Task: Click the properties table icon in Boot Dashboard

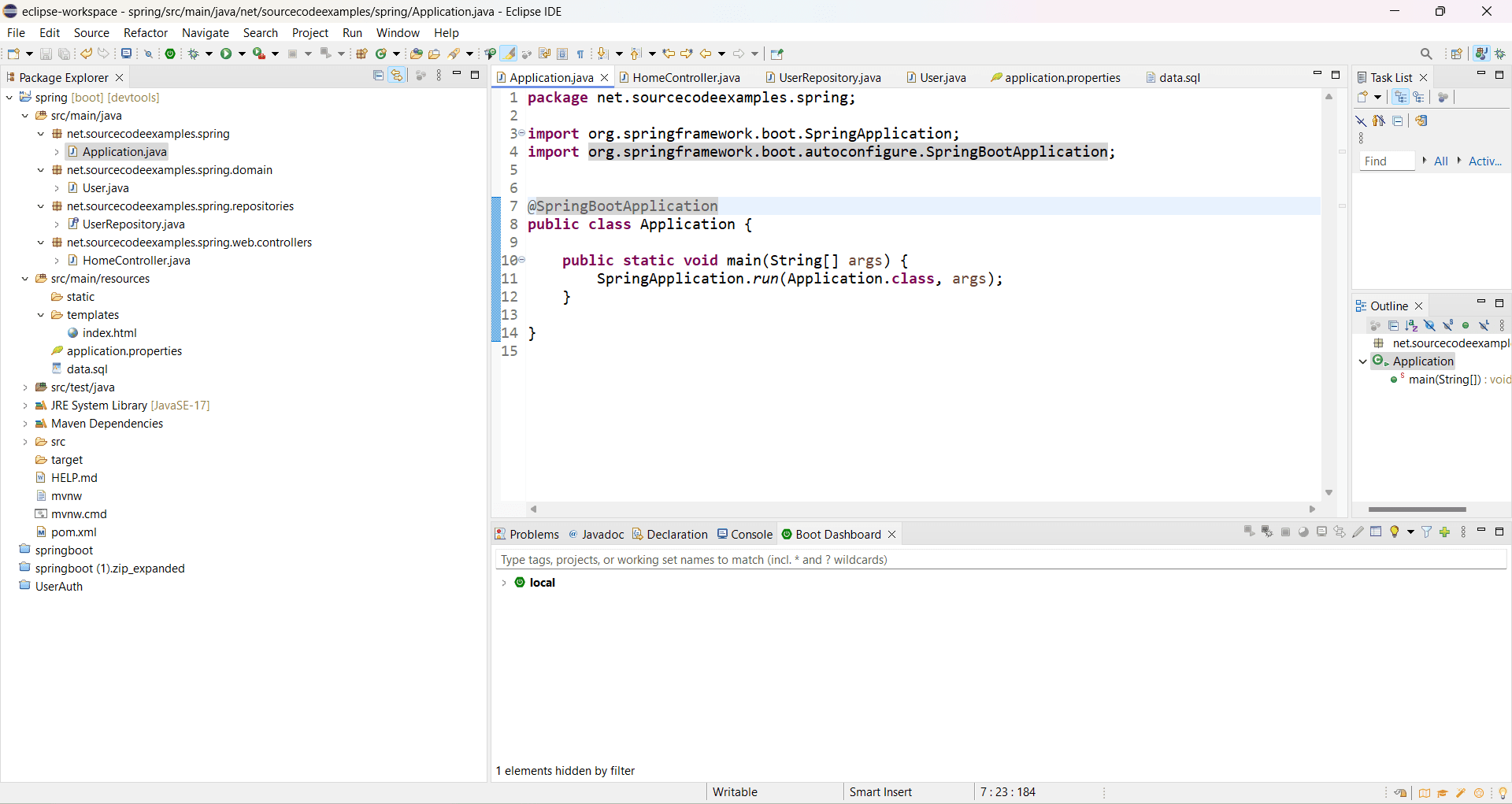Action: point(1376,532)
